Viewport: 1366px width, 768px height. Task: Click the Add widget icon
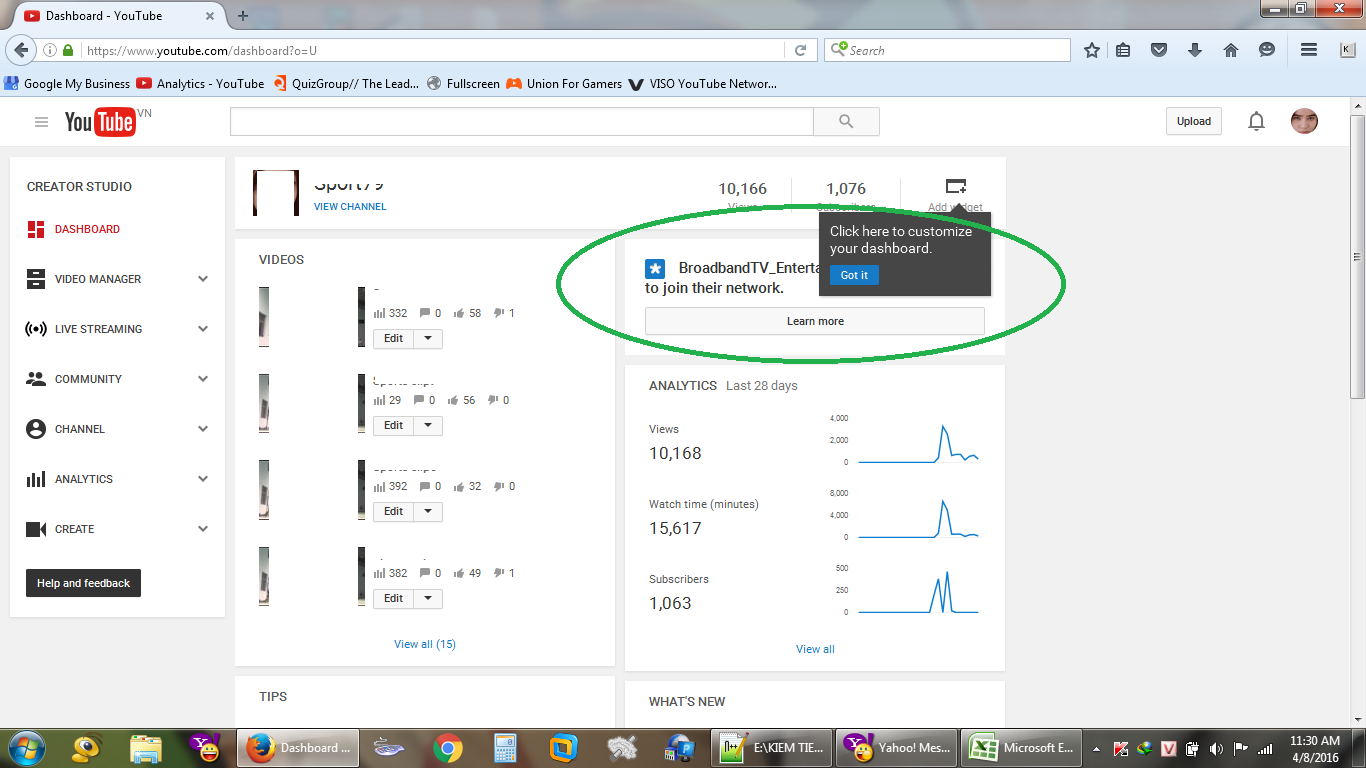point(955,187)
